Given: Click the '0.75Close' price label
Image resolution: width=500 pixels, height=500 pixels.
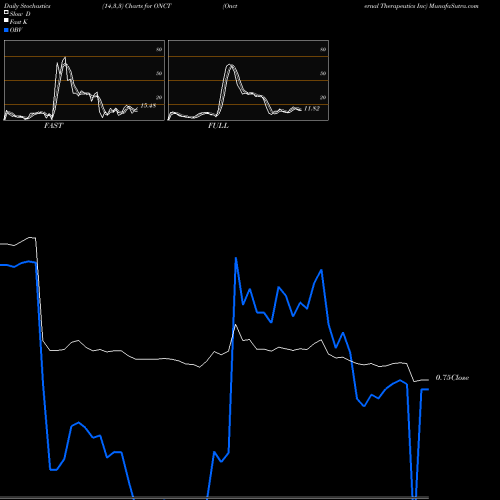Looking at the screenshot, I should (x=452, y=378).
